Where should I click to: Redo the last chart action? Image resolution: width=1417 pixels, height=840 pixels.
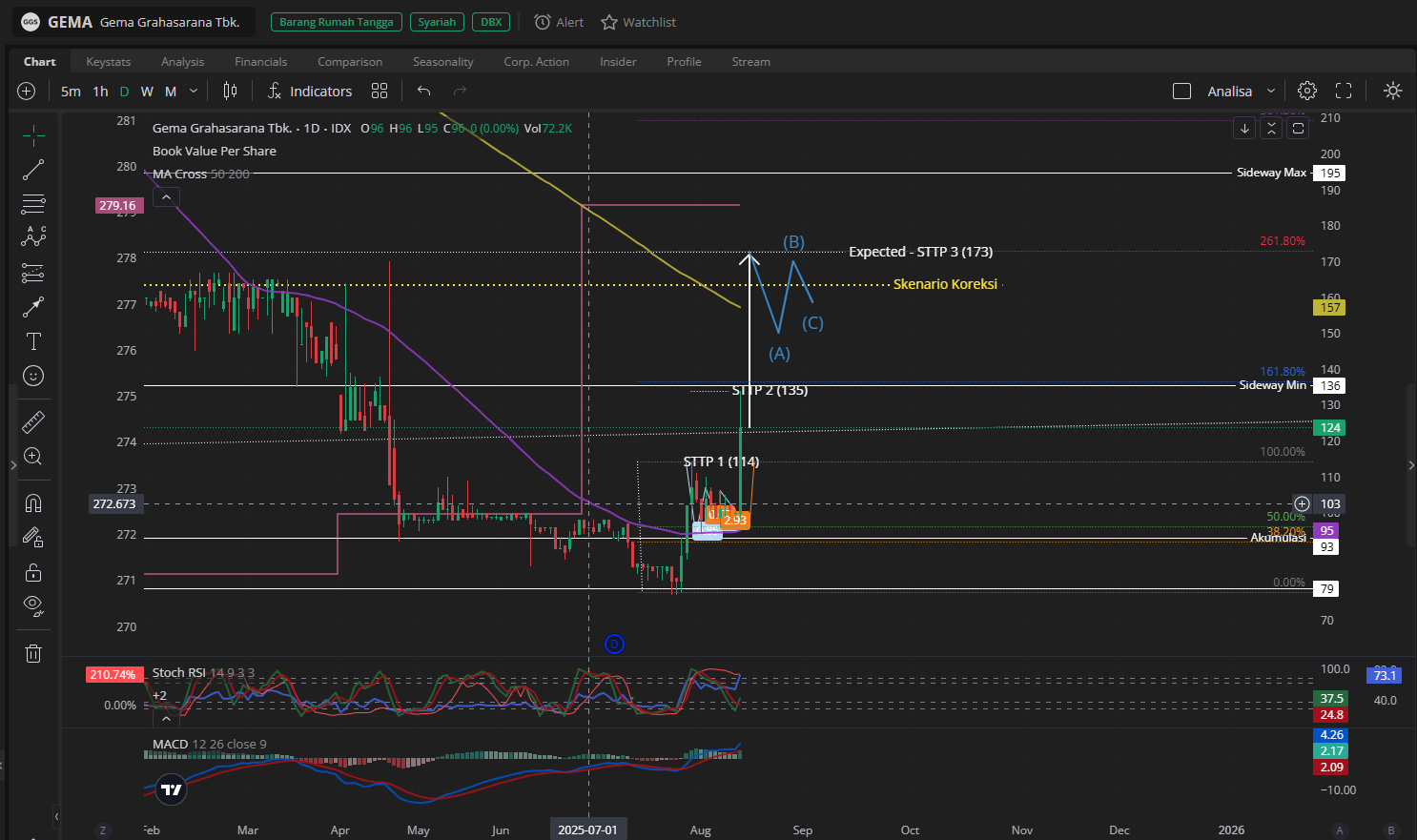[x=460, y=91]
